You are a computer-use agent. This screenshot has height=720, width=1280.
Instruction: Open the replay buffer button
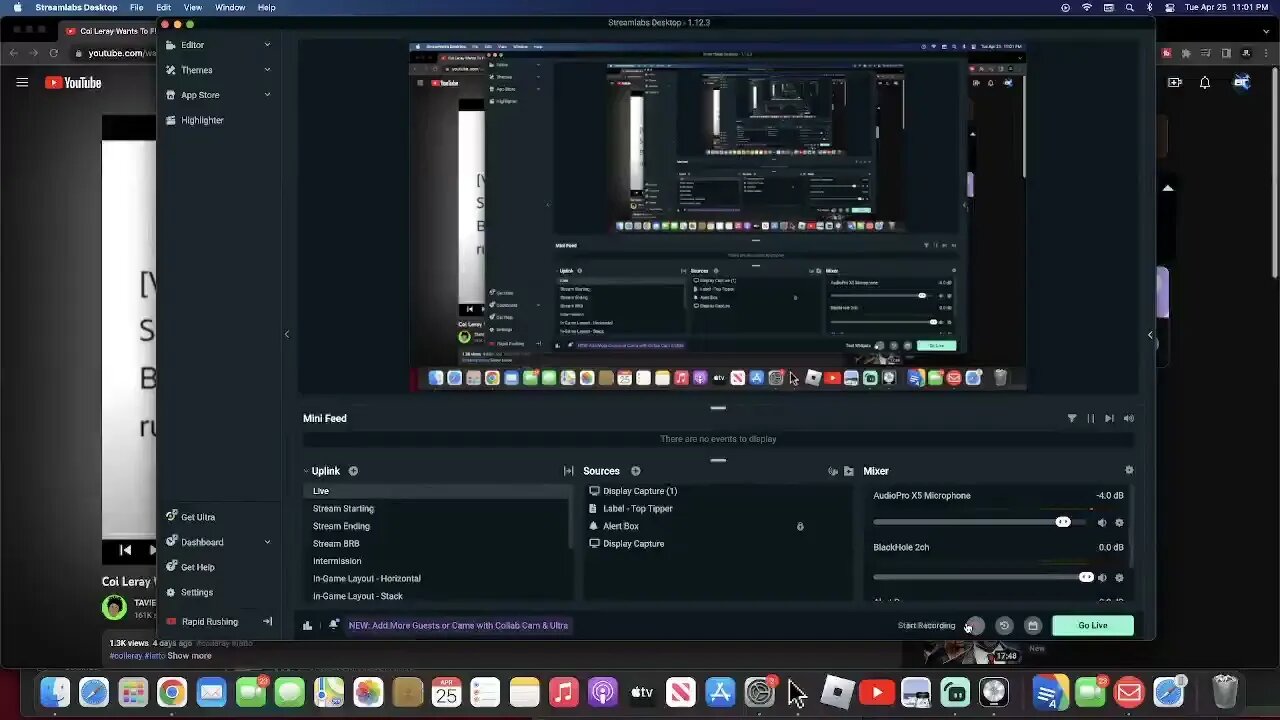click(x=1004, y=625)
